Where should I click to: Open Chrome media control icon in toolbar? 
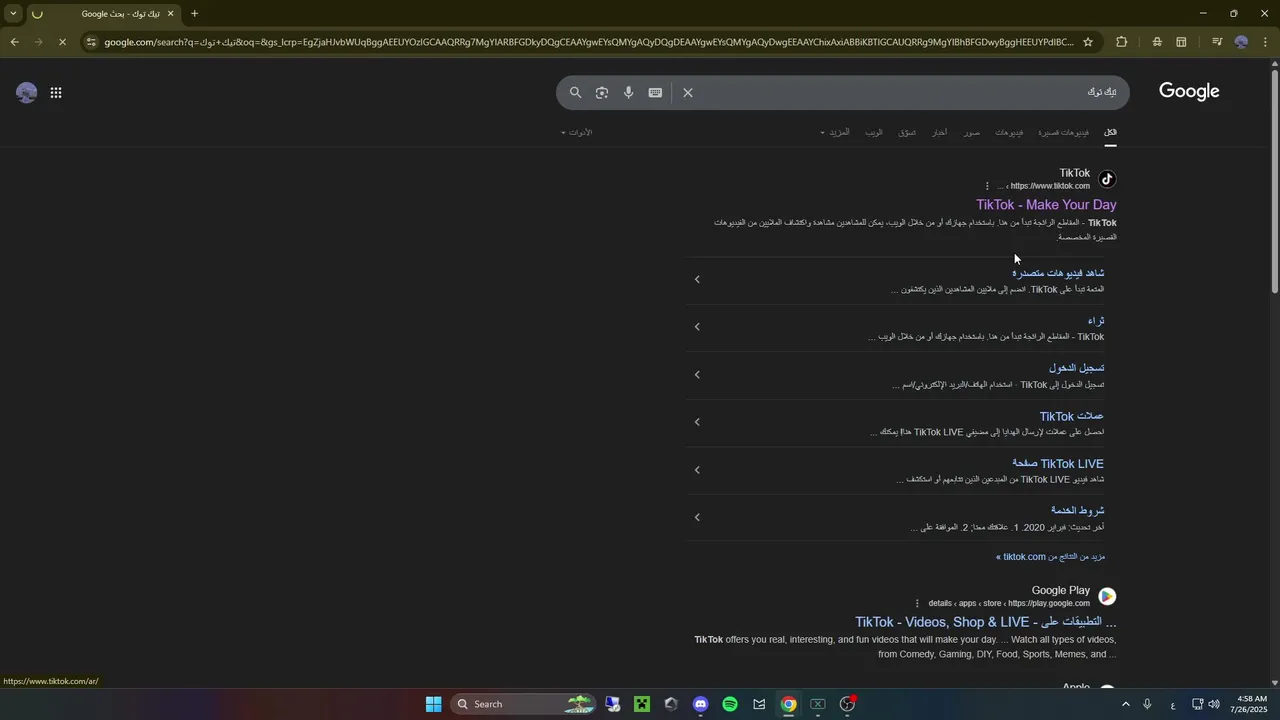1217,42
